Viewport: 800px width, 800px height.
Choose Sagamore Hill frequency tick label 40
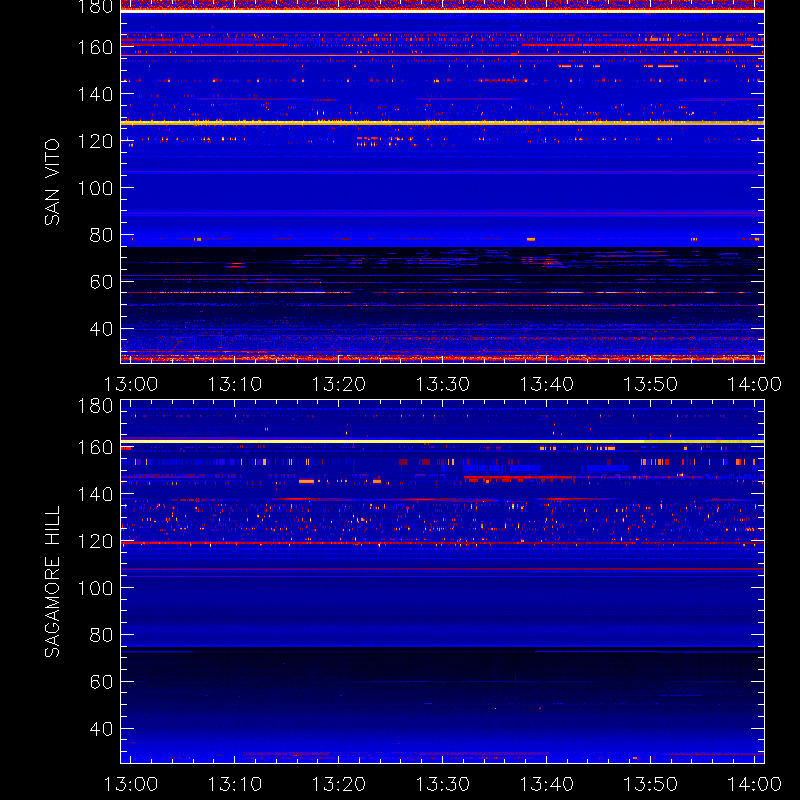pyautogui.click(x=101, y=729)
